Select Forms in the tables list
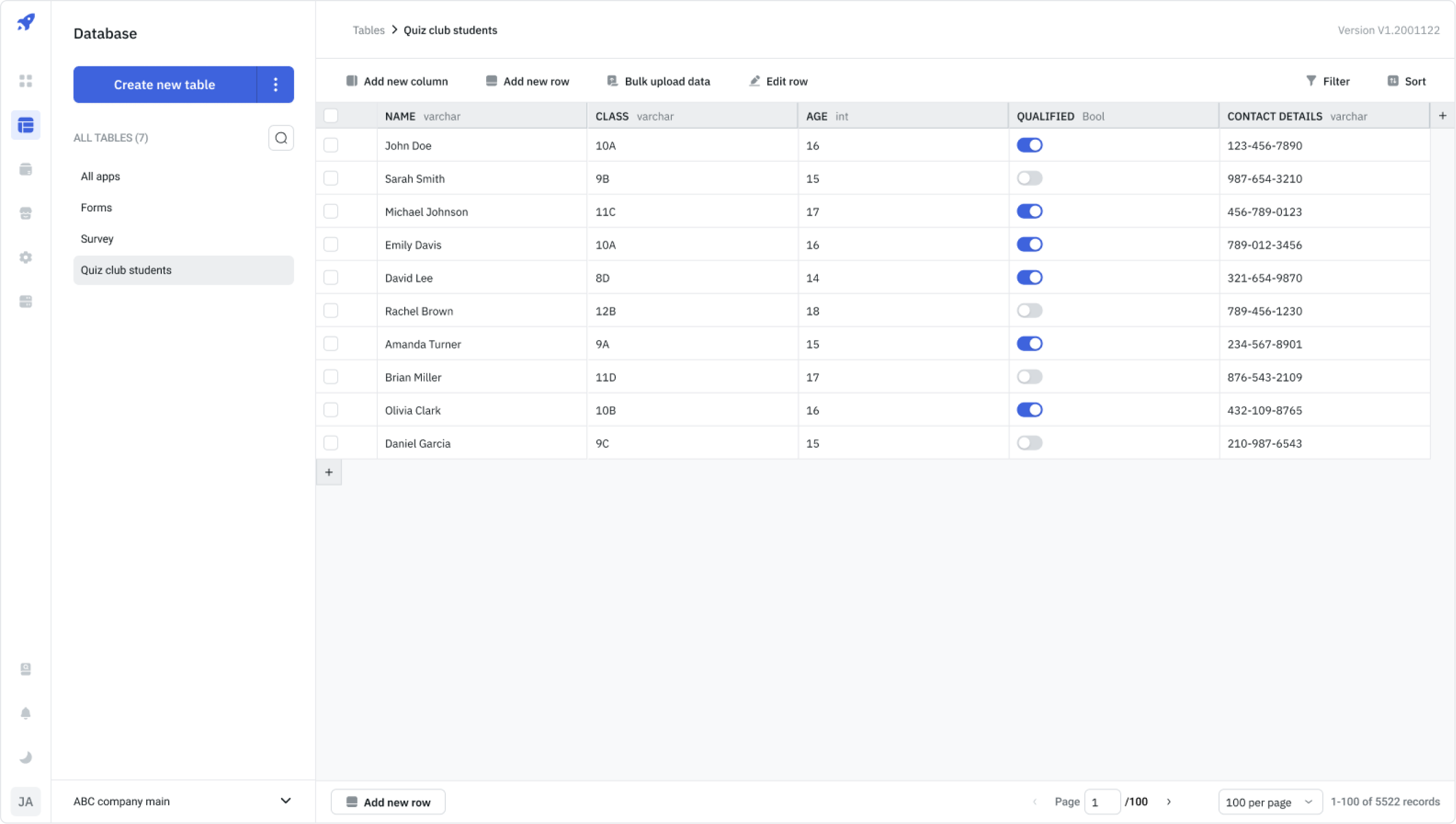The height and width of the screenshot is (824, 1456). click(97, 207)
